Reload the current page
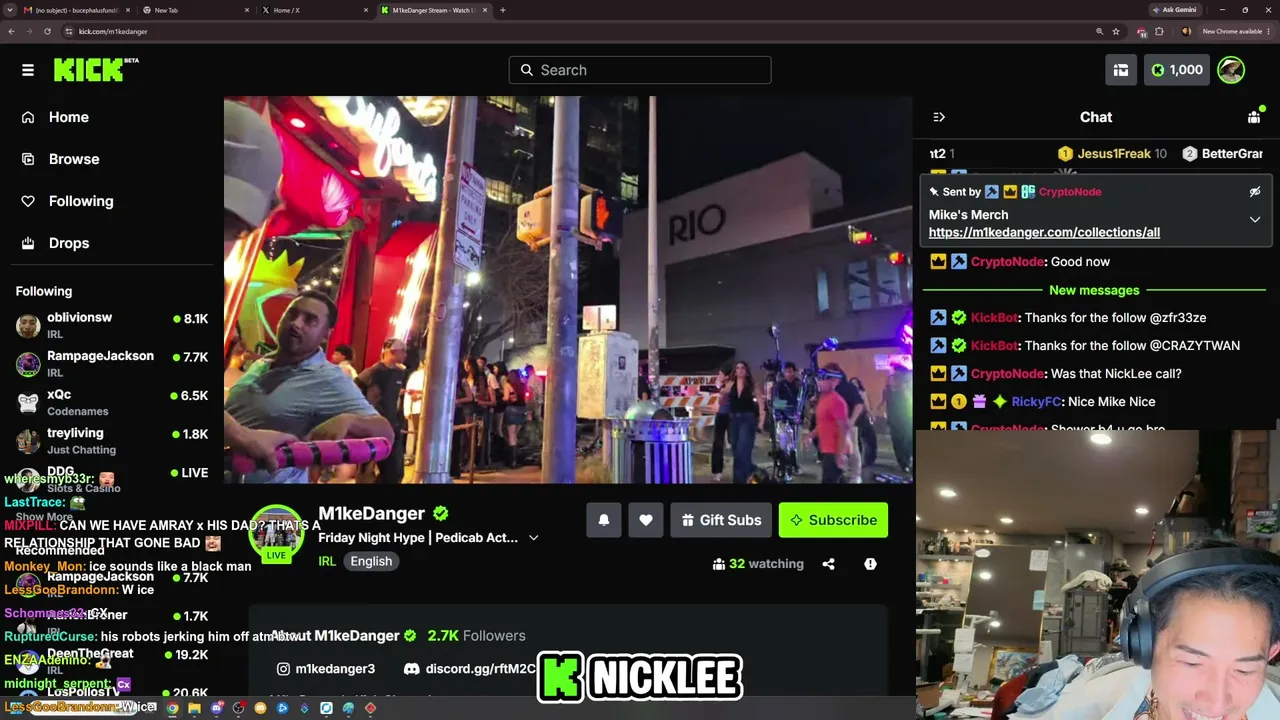 click(47, 31)
